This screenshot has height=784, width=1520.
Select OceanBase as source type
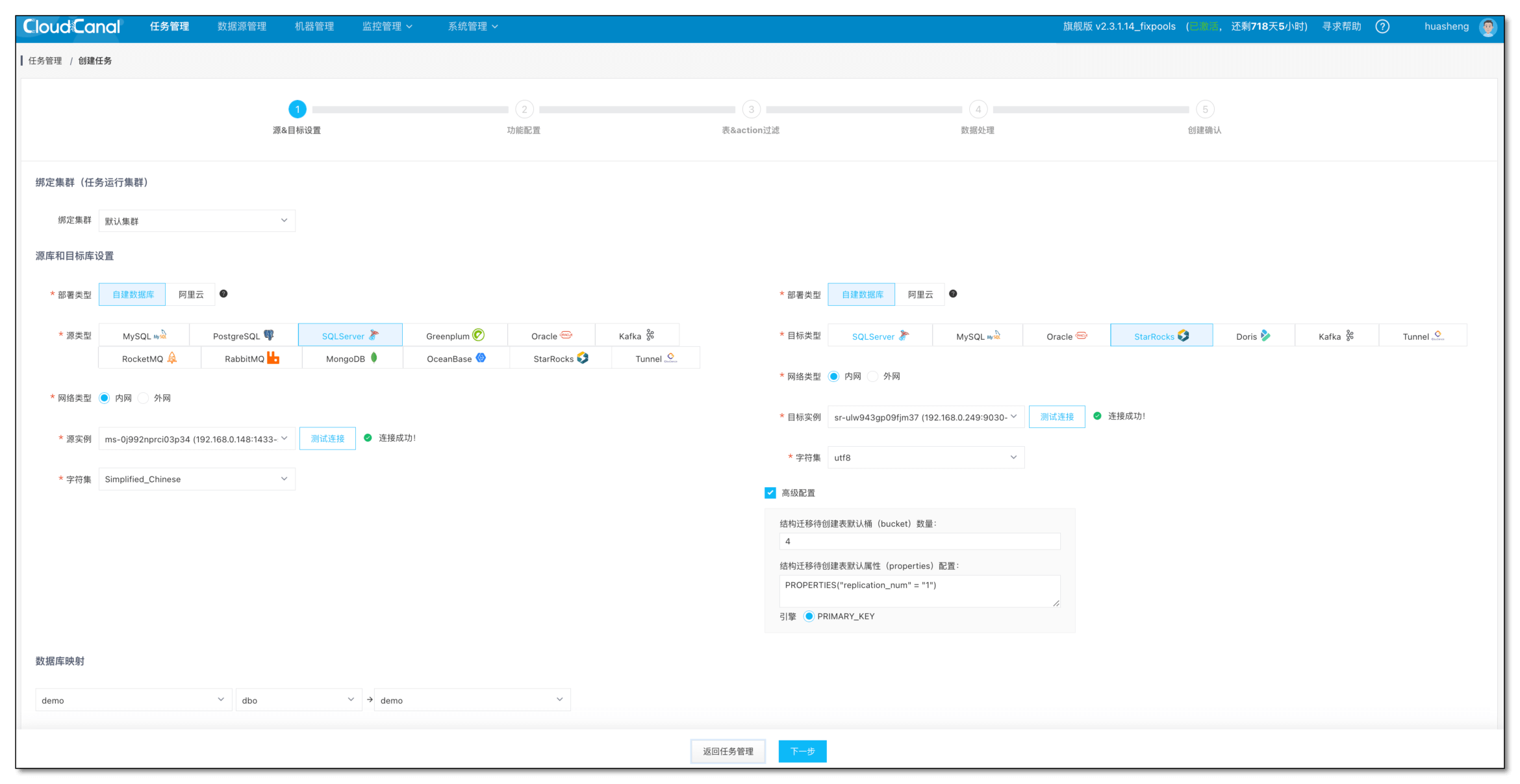pos(457,358)
